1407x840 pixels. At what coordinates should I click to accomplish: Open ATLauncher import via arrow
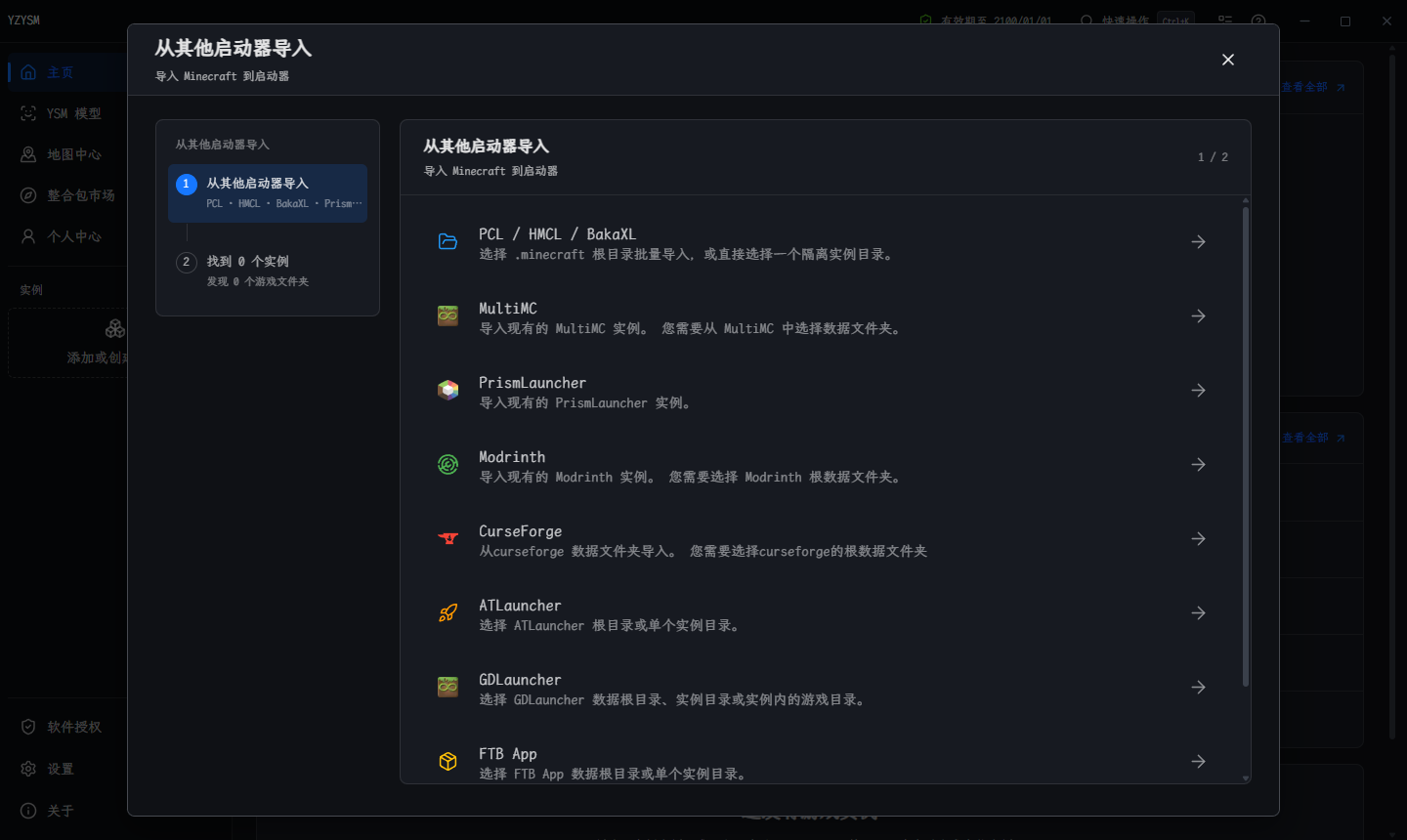click(x=1198, y=613)
